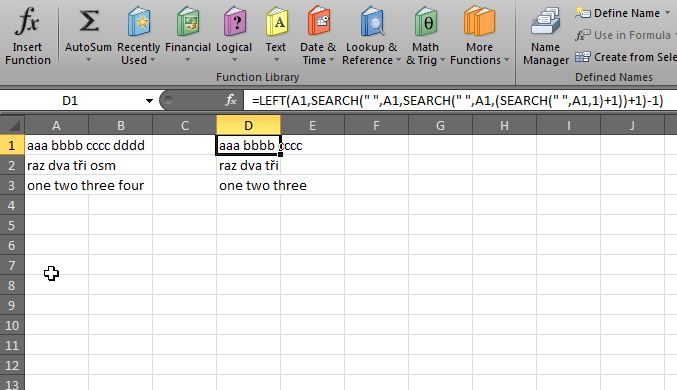Select cell D2 'raz dva tři'
This screenshot has height=390, width=677.
coord(248,165)
